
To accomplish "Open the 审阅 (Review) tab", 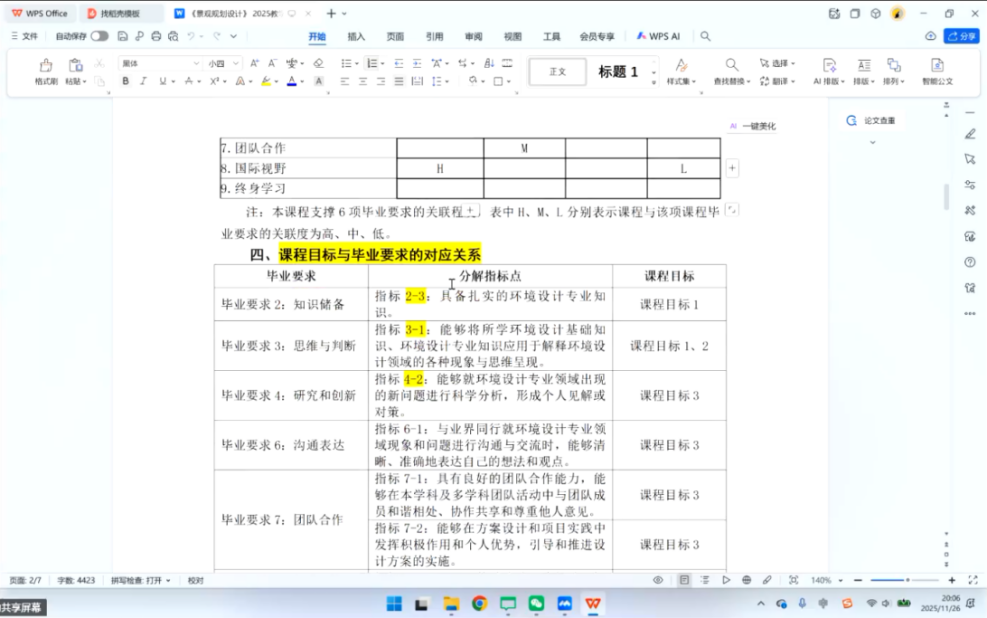I will pos(473,36).
